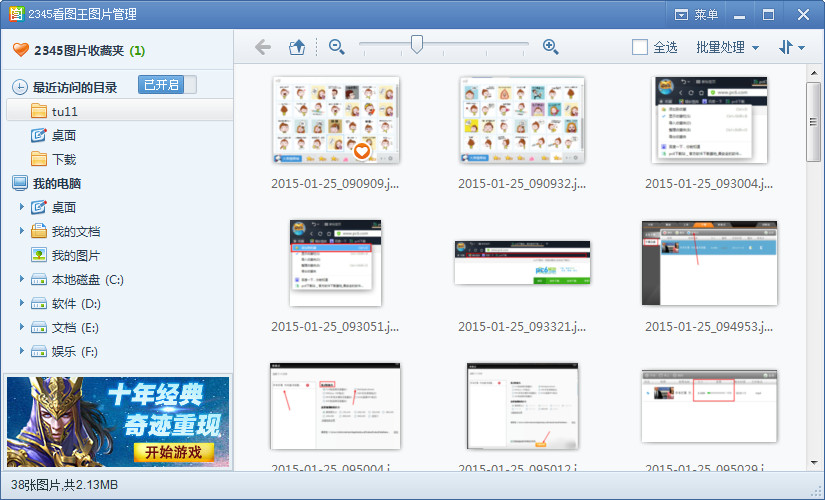Select the tu11 recent folder
Image resolution: width=825 pixels, height=500 pixels.
click(119, 111)
